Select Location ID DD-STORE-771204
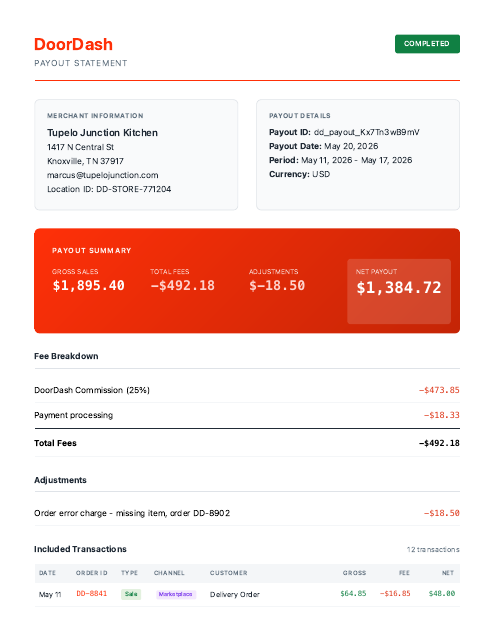 tap(109, 189)
